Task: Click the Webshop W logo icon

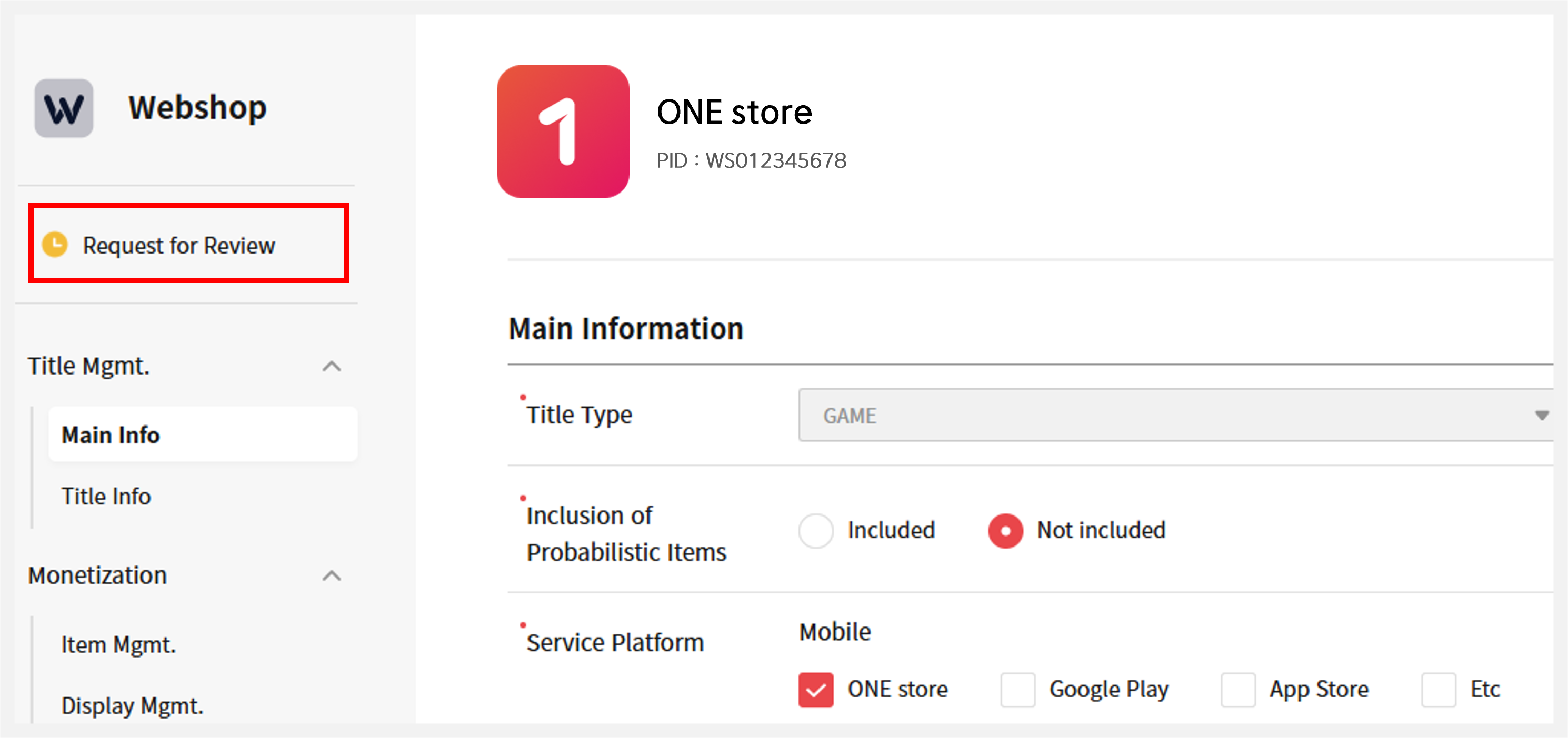Action: point(64,108)
